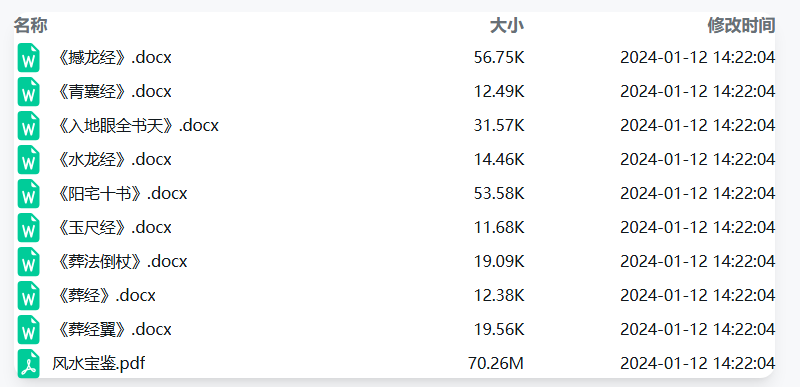Screen dimensions: 800x387
Task: Open the file named 《葬经》.docx
Action: [104, 295]
